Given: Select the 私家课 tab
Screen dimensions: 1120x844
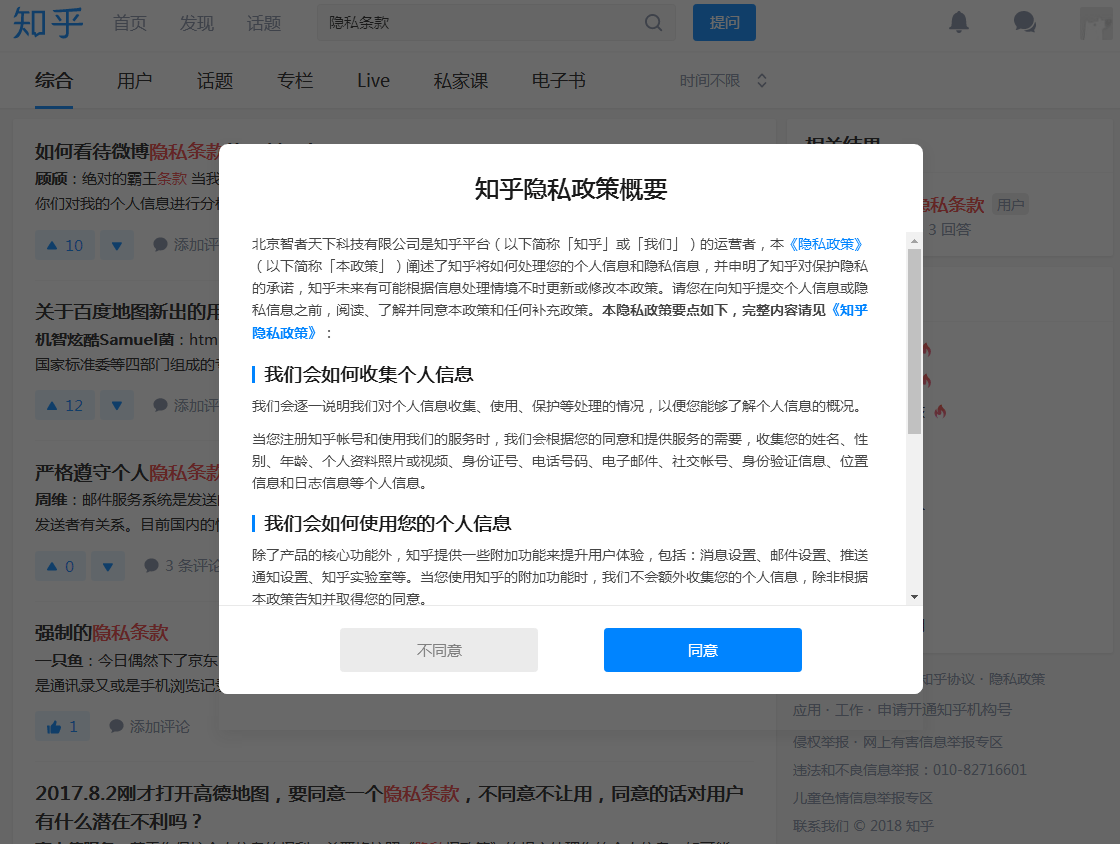Looking at the screenshot, I should point(461,81).
